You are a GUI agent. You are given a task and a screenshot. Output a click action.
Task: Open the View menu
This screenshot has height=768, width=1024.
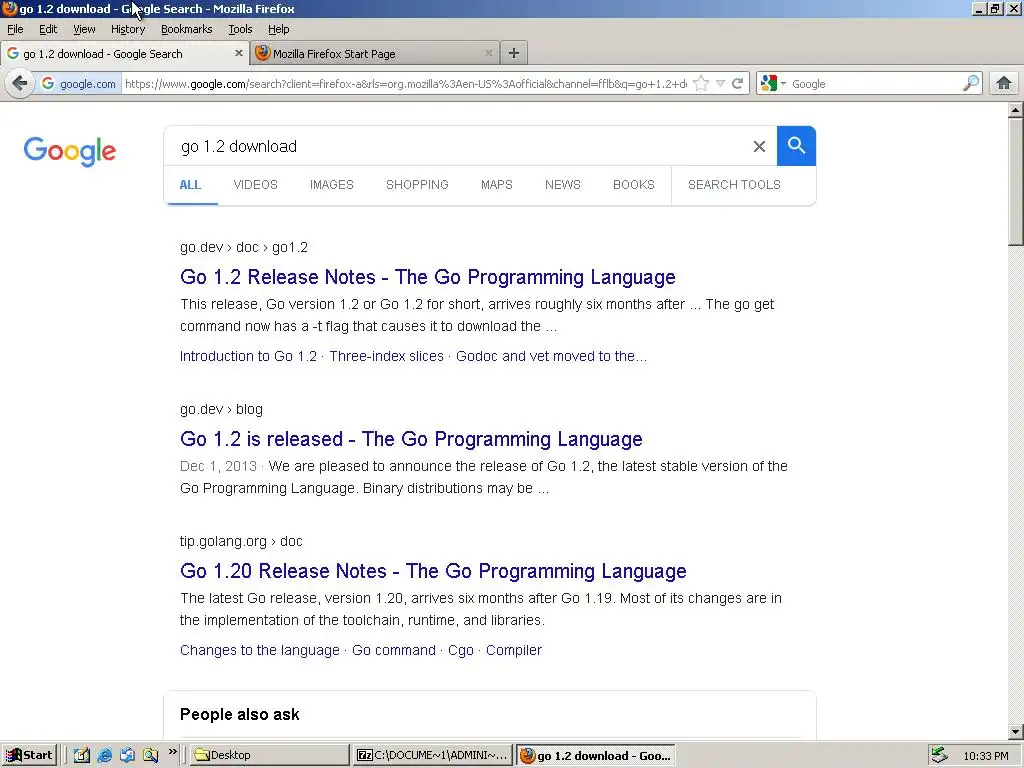pos(84,29)
